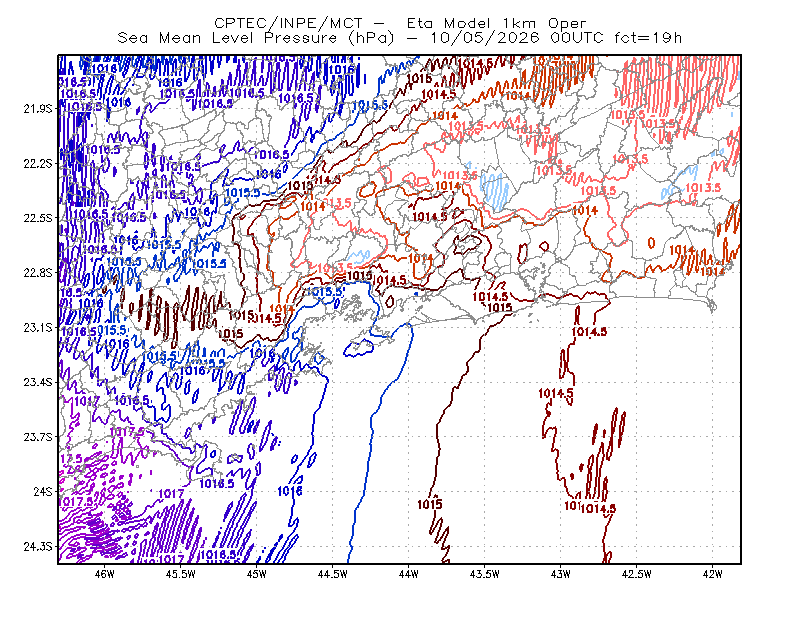Click the 'Eta Model 1km Oper' title text

[x=496, y=23]
